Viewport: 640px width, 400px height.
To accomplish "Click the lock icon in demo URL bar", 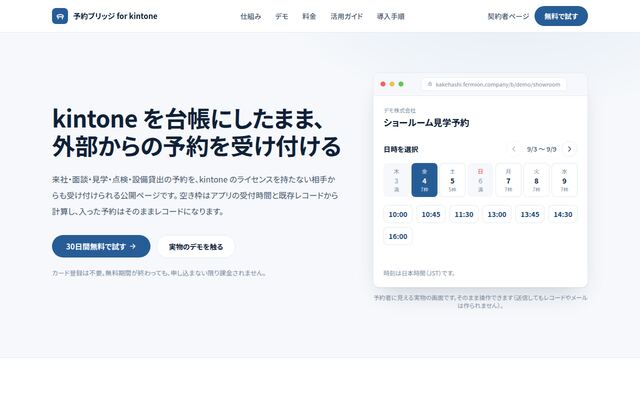I will tap(430, 84).
